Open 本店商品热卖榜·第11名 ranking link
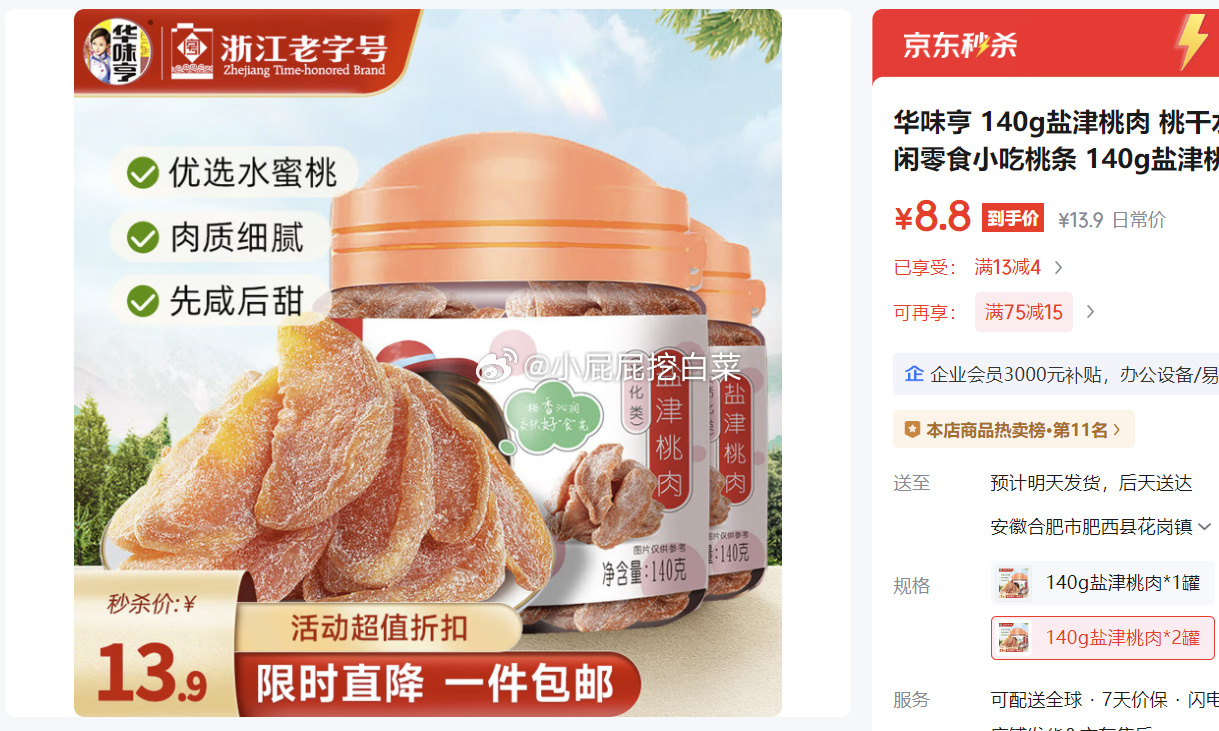The height and width of the screenshot is (731, 1219). (x=1014, y=429)
